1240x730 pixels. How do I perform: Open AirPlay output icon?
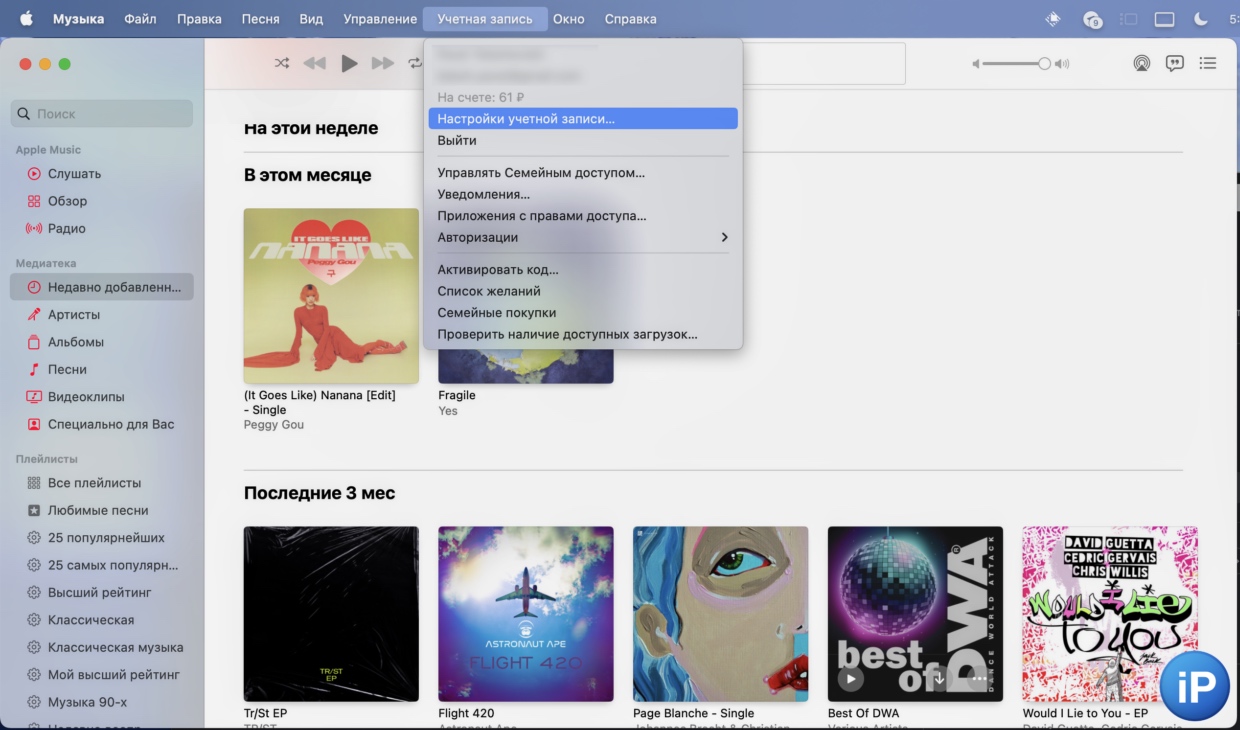coord(1141,63)
